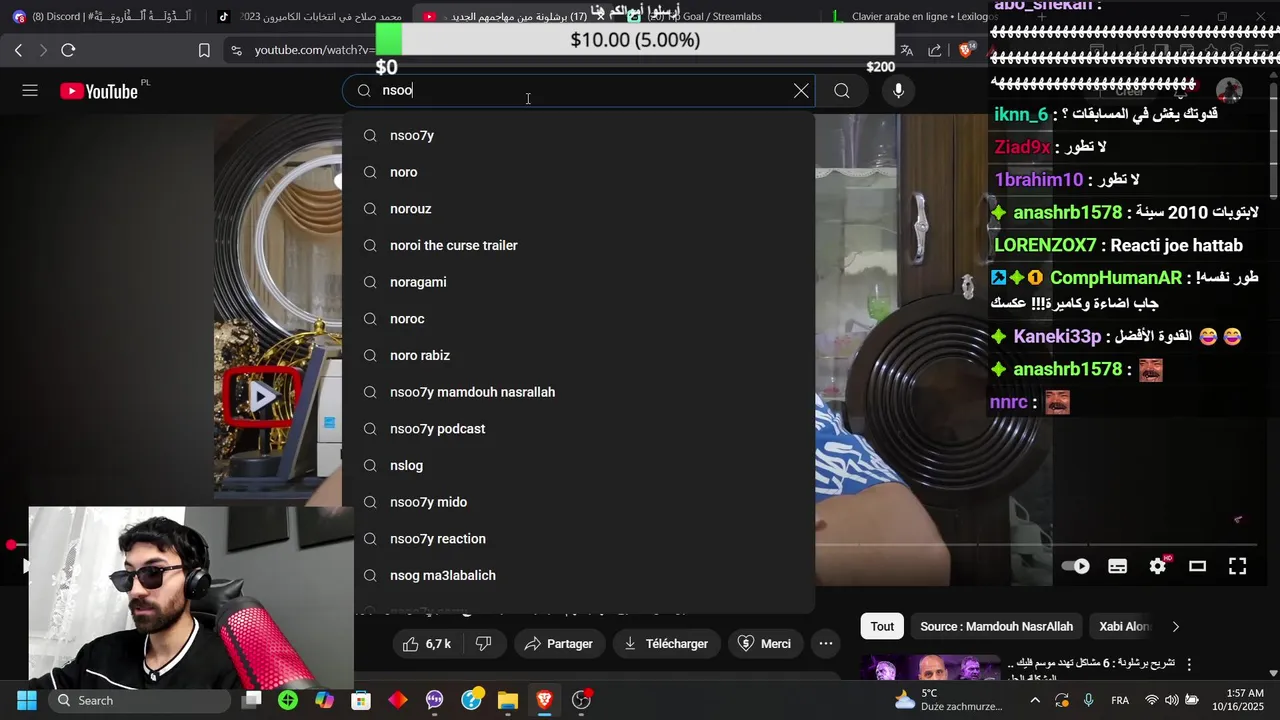
Task: Bookmark this page
Action: pos(204,50)
